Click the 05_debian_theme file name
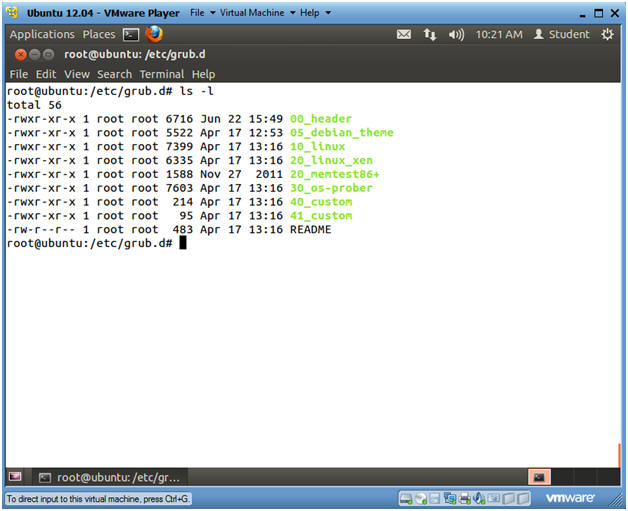This screenshot has height=511, width=628. pos(342,133)
